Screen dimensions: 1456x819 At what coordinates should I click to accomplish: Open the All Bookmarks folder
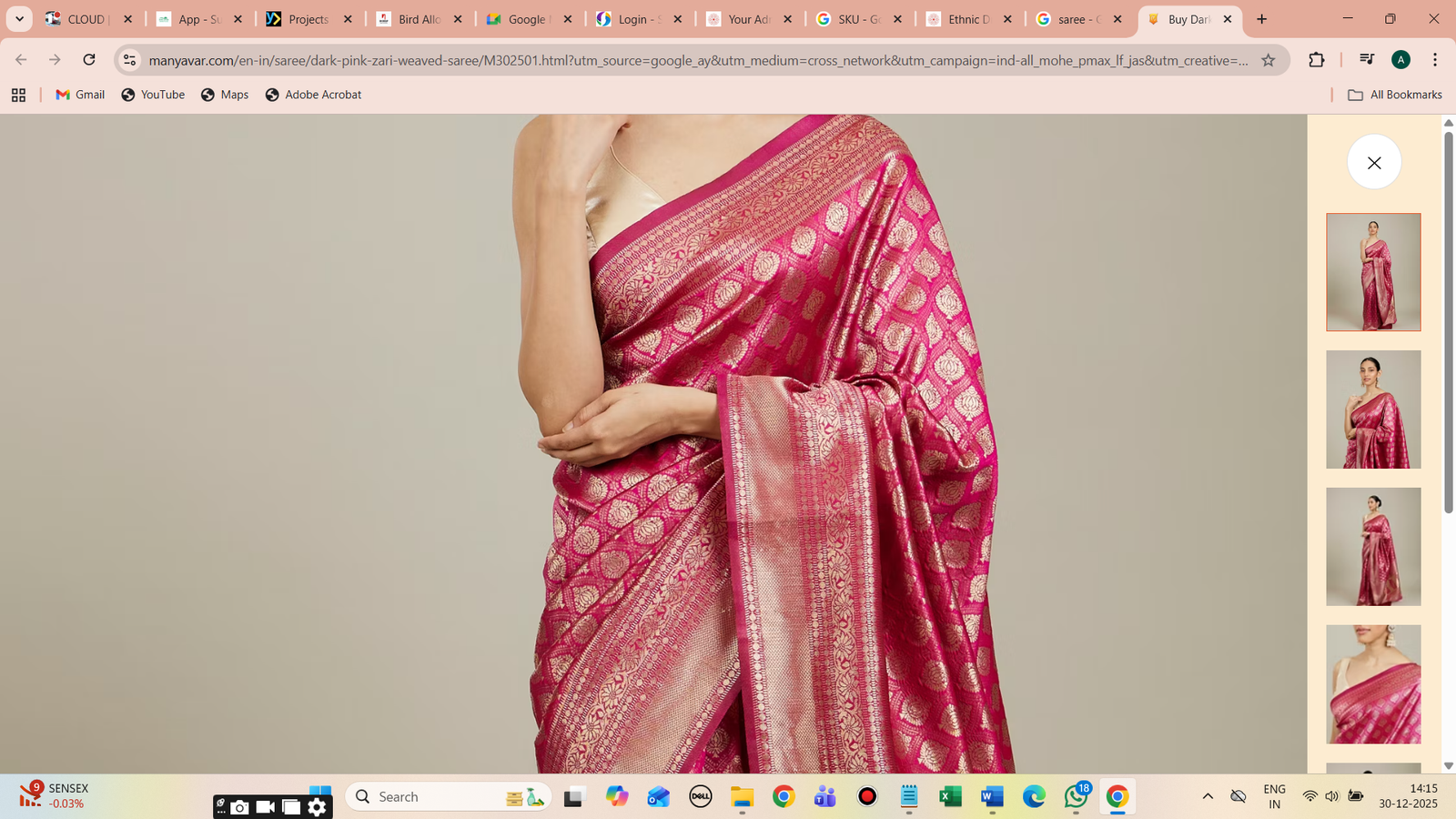point(1394,94)
